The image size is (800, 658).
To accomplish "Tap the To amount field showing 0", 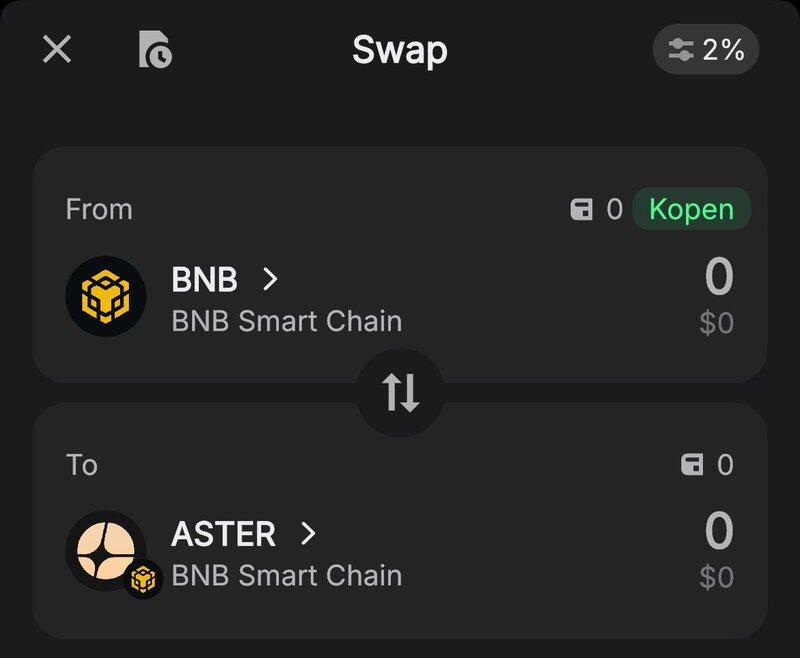I will coord(718,532).
